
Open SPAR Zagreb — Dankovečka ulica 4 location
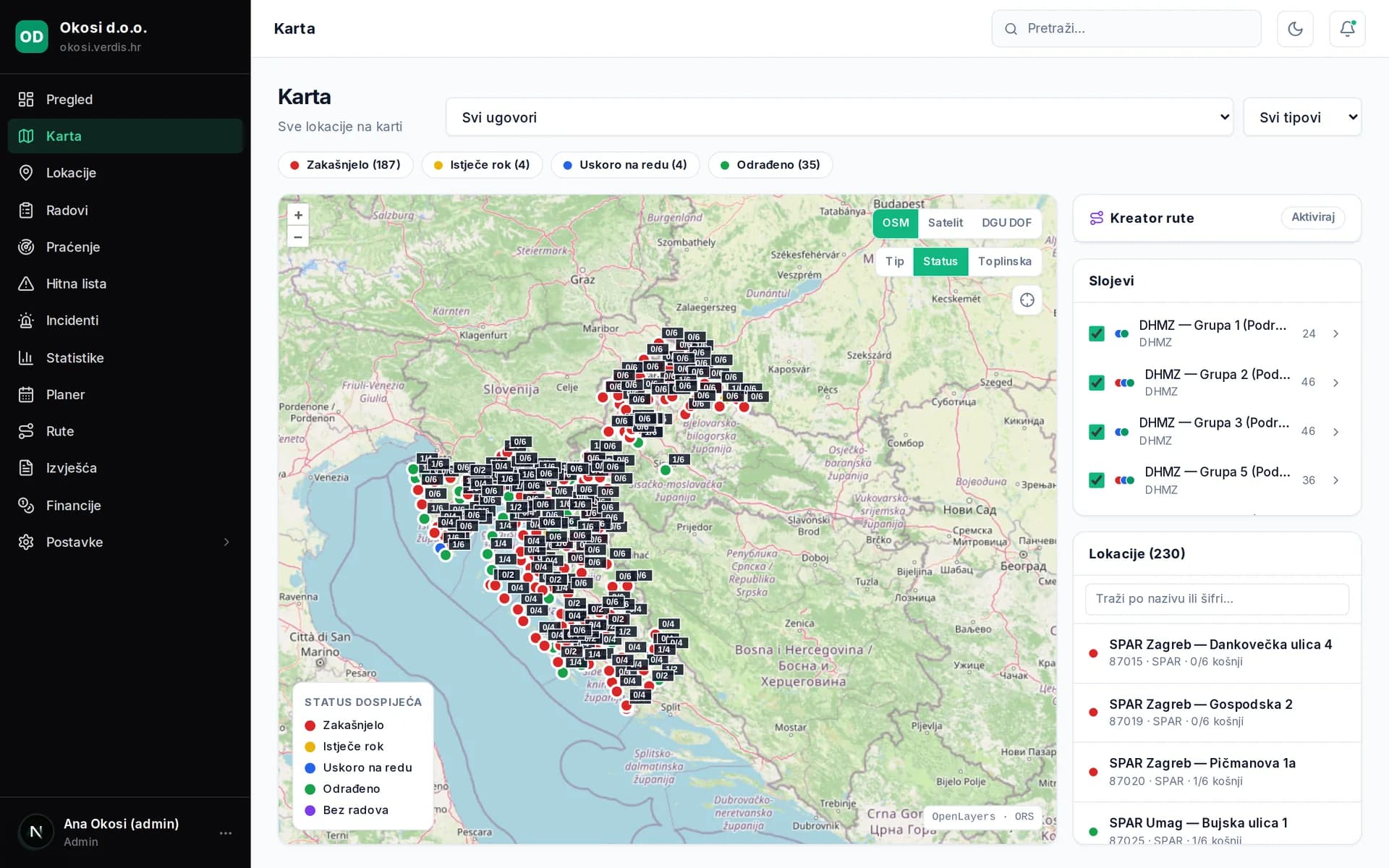pyautogui.click(x=1217, y=652)
